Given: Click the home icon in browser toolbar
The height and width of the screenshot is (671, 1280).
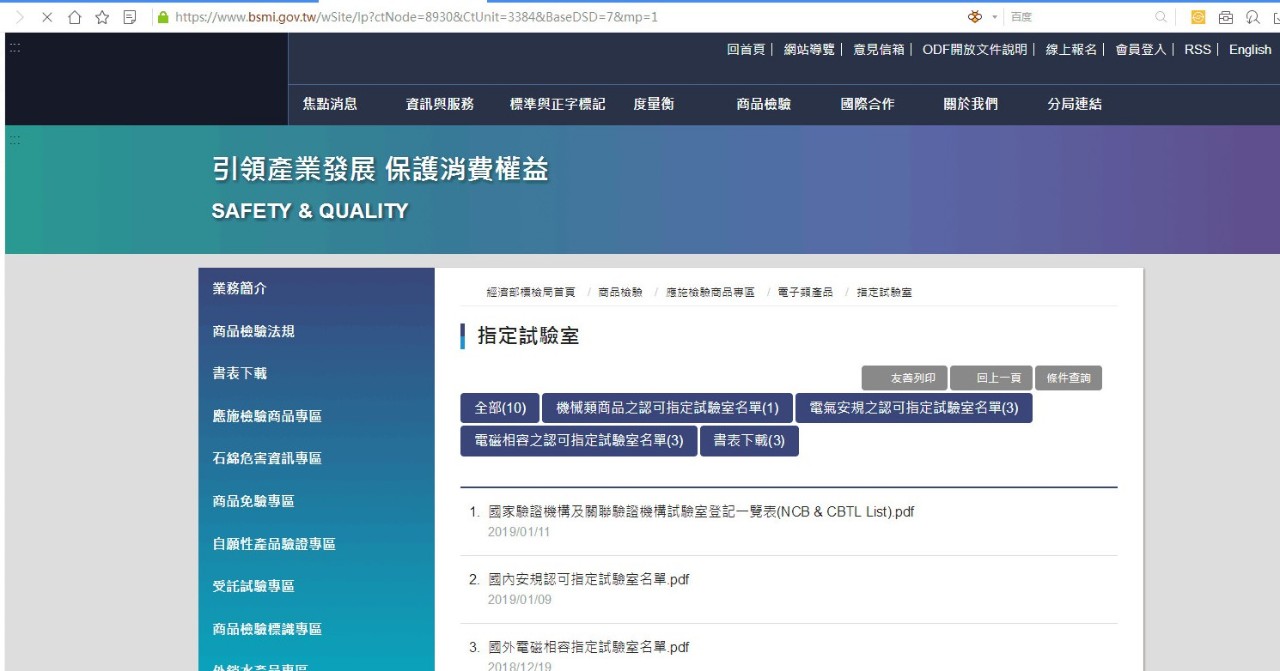Looking at the screenshot, I should (75, 17).
